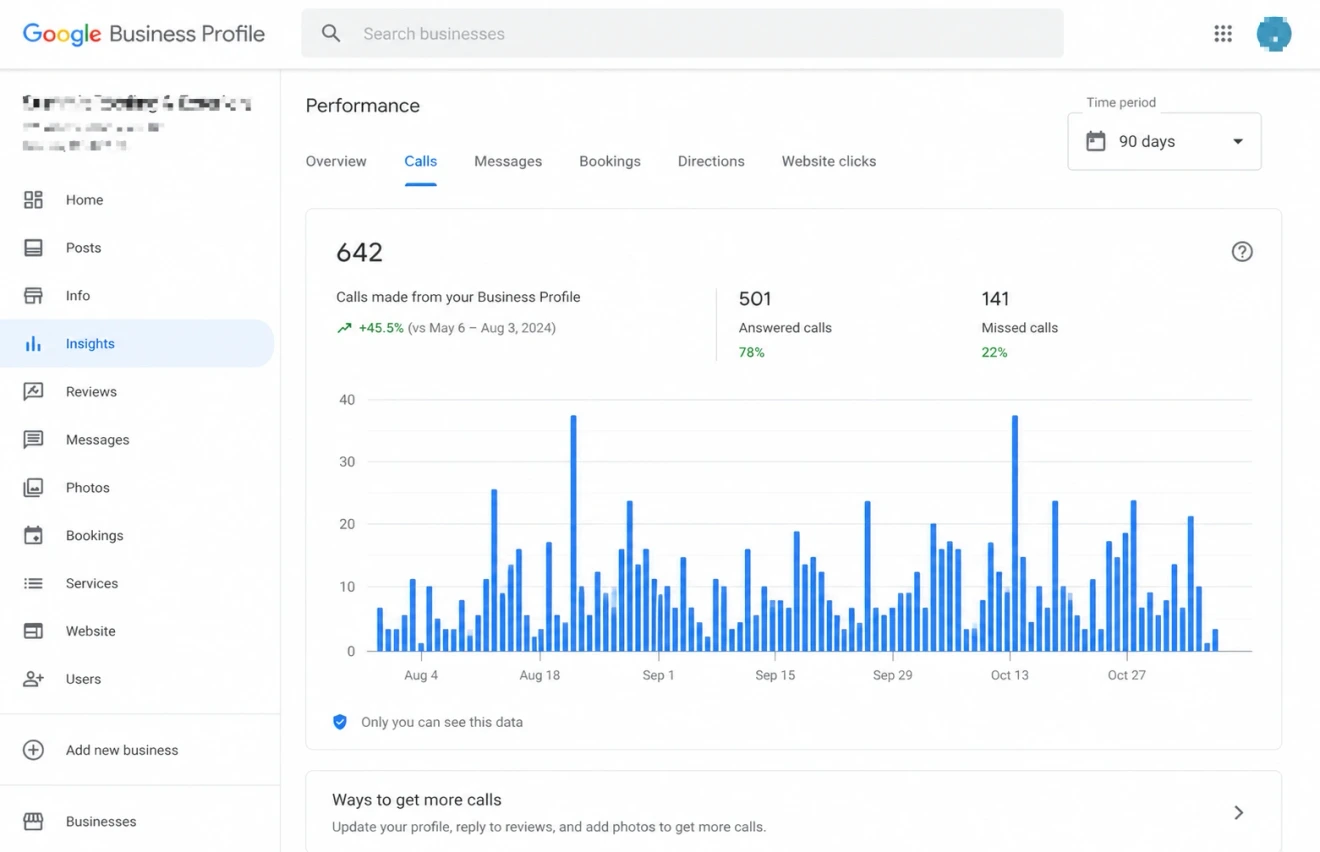Screen dimensions: 1320x852
Task: Open the Website clicks tab
Action: point(828,161)
